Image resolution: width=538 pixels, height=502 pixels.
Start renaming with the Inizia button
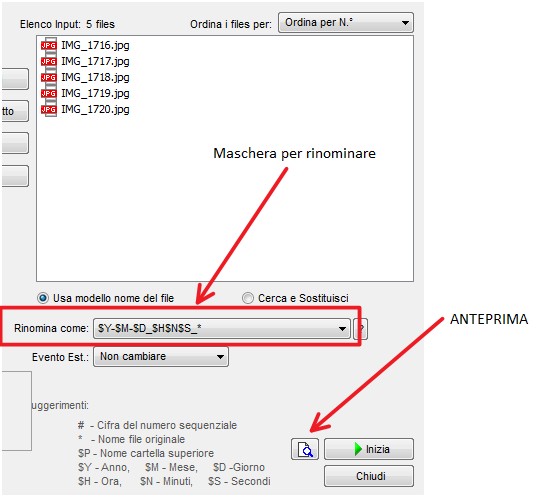pyautogui.click(x=369, y=449)
